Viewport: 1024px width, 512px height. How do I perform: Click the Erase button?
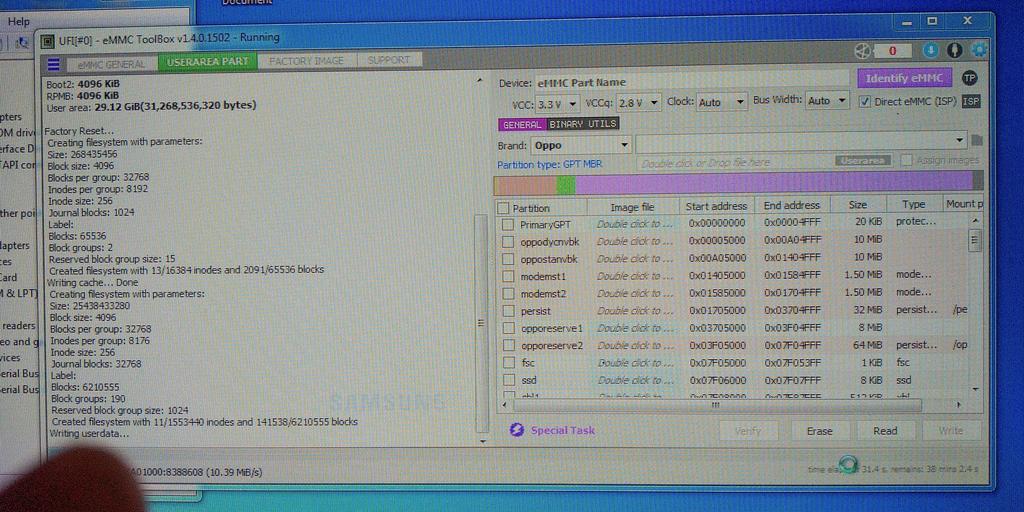820,431
